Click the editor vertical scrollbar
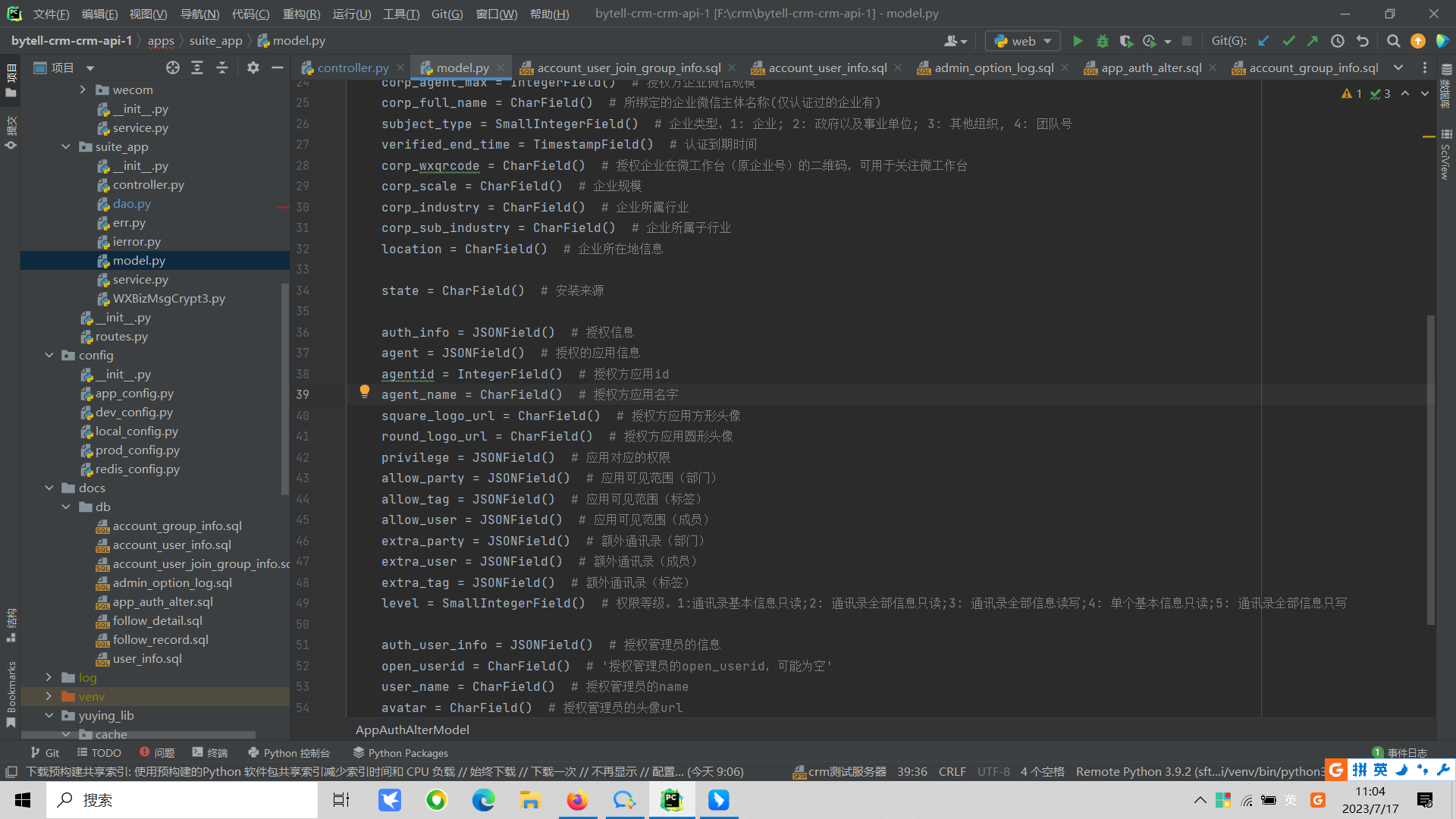Screen dimensions: 1456x819 click(x=1431, y=470)
